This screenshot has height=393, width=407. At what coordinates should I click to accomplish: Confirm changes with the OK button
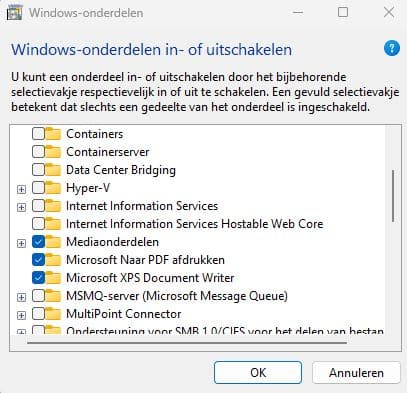tap(258, 373)
